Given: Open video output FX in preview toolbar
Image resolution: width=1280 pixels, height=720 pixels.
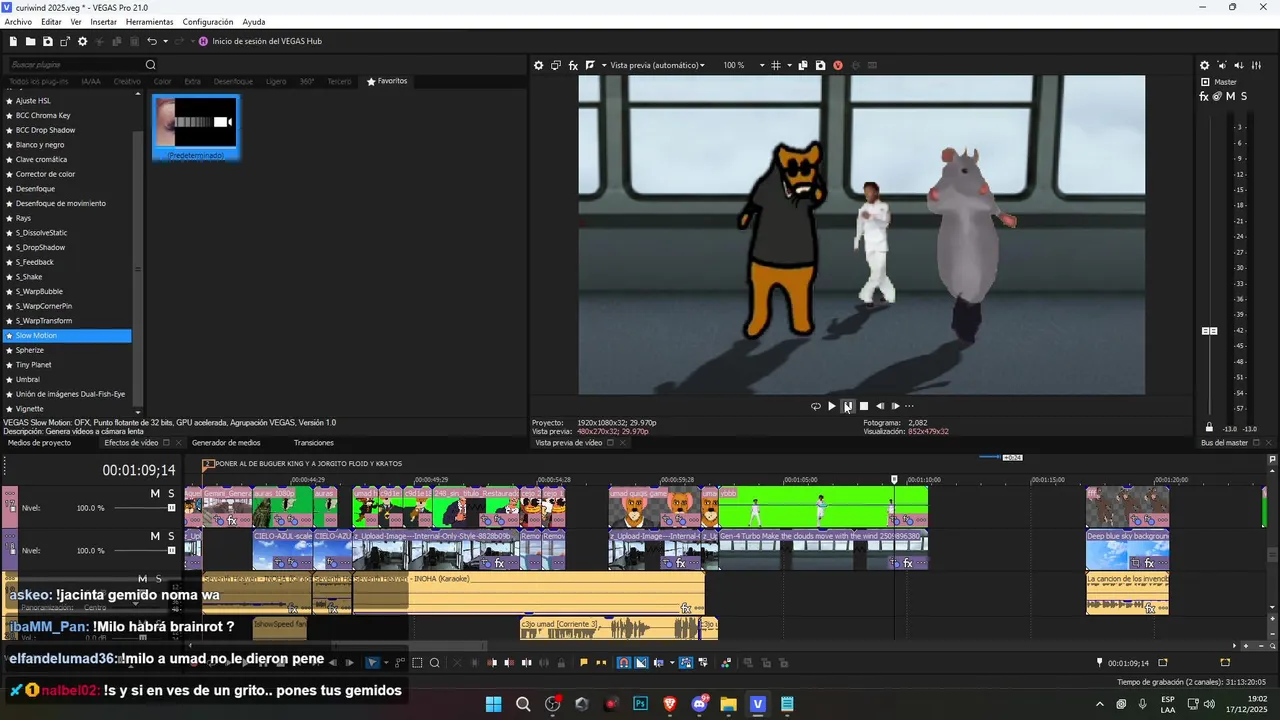Looking at the screenshot, I should (574, 65).
